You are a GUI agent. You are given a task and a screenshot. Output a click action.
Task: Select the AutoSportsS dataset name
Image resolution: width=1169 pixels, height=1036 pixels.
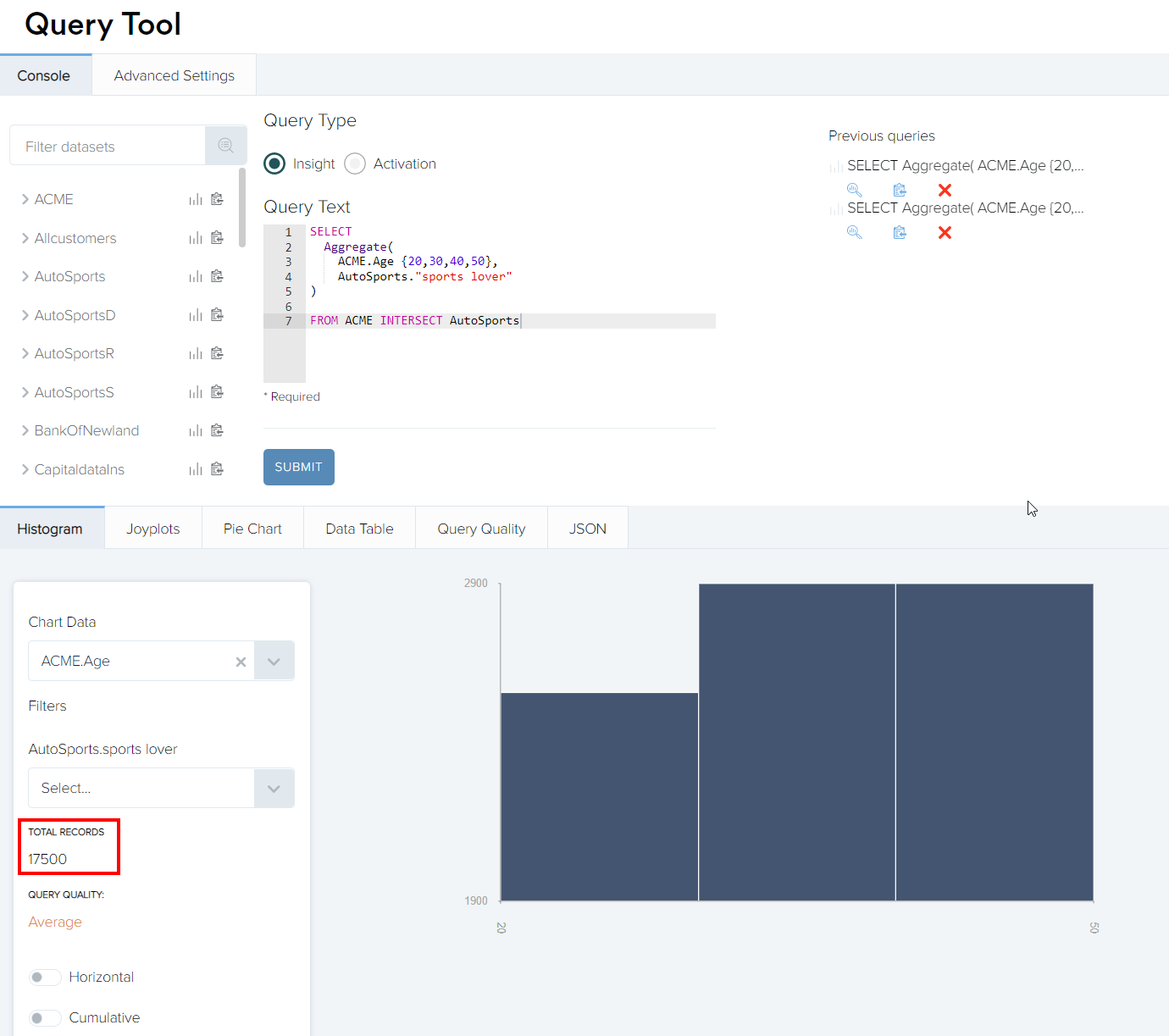(x=75, y=392)
